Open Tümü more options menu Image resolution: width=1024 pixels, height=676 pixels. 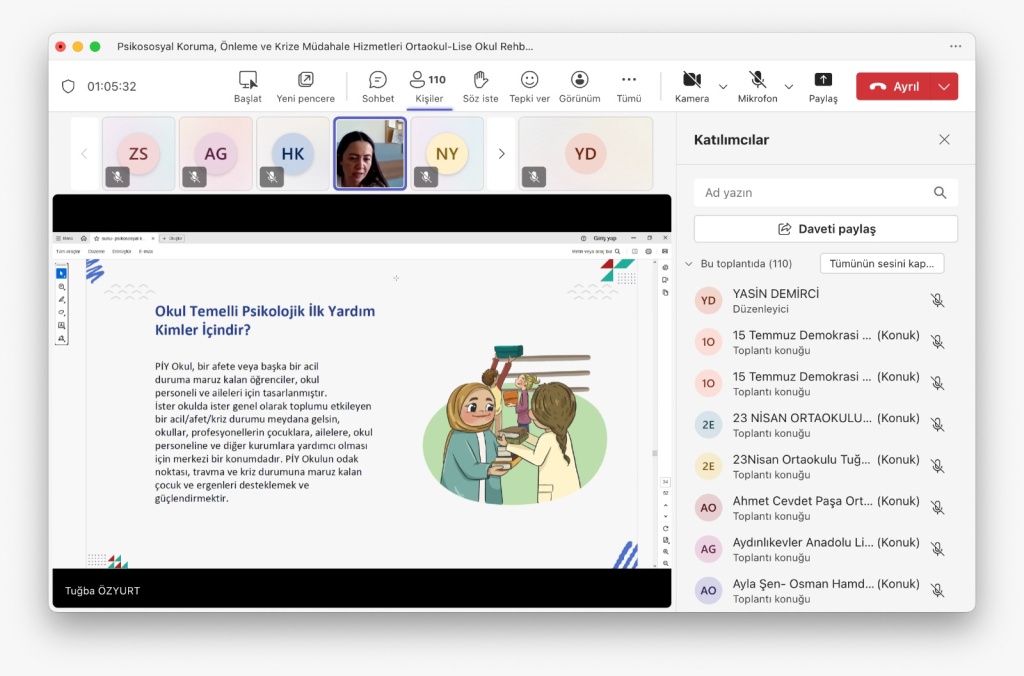pyautogui.click(x=628, y=81)
